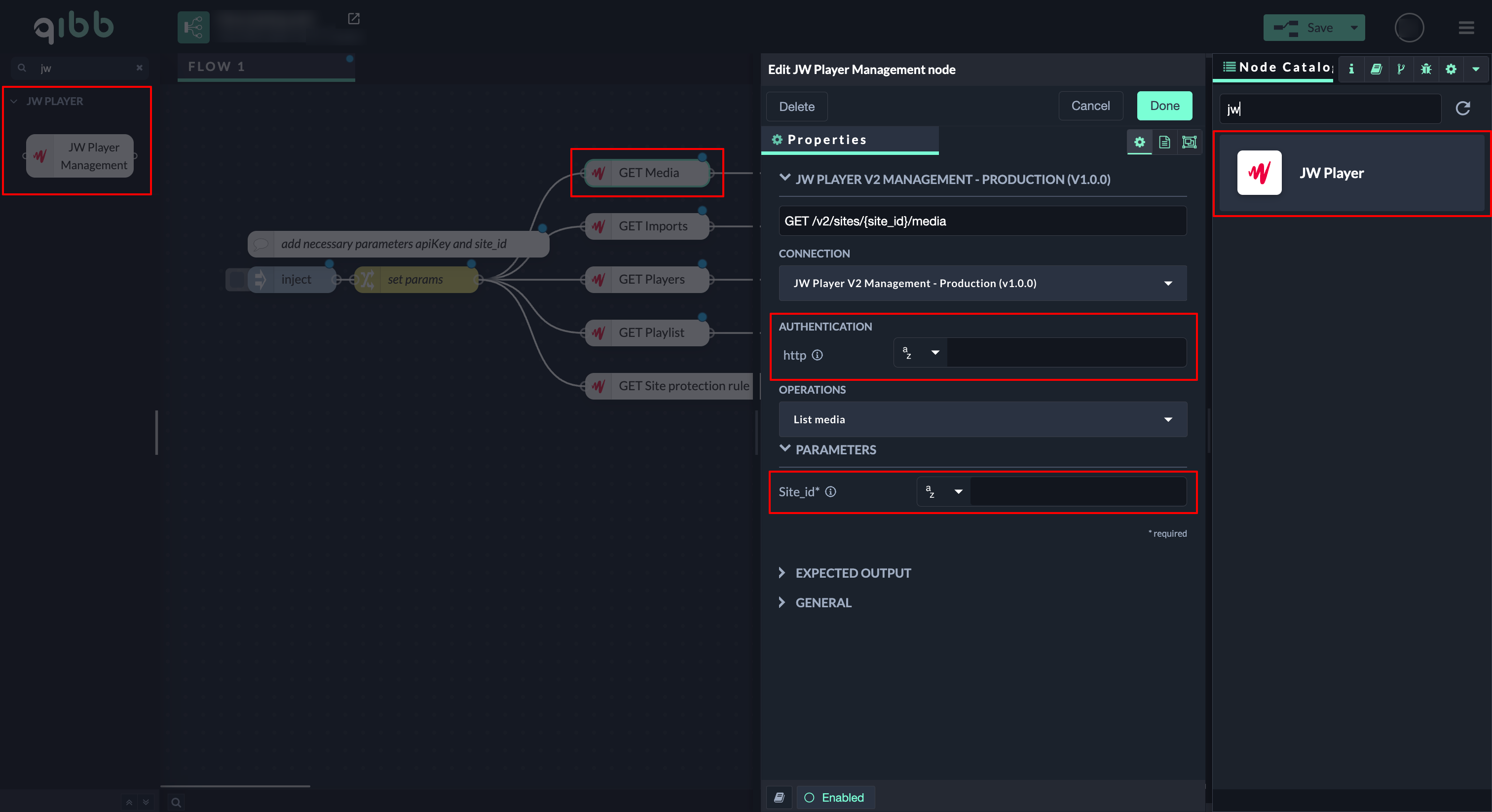
Task: Open the Connection dropdown
Action: pos(982,283)
